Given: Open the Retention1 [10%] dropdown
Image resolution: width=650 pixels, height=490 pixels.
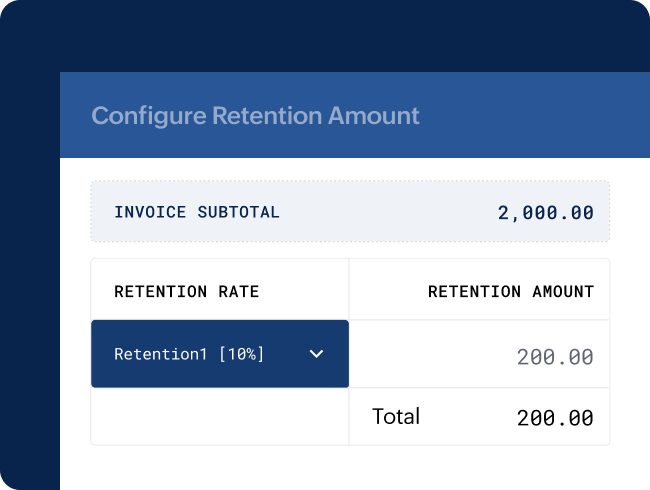Looking at the screenshot, I should [219, 354].
